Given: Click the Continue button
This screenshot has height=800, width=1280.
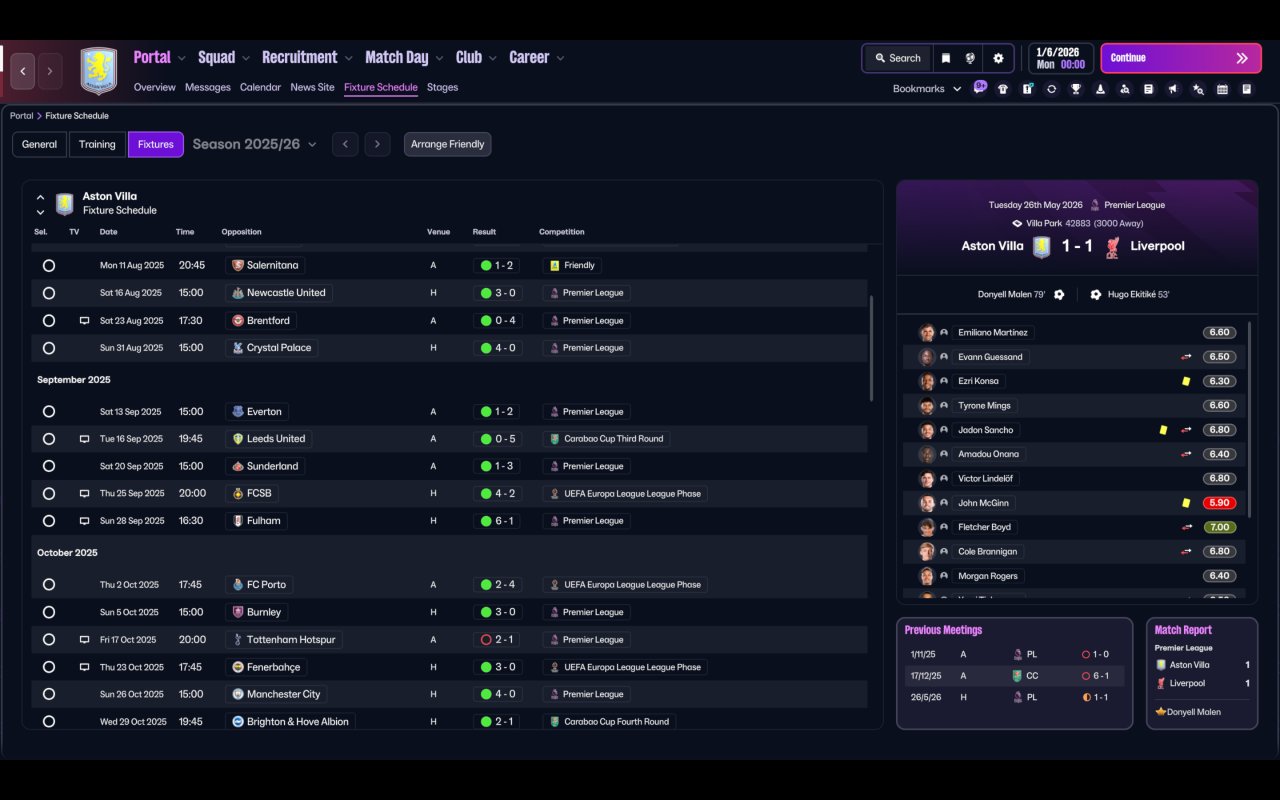Looking at the screenshot, I should pyautogui.click(x=1181, y=58).
